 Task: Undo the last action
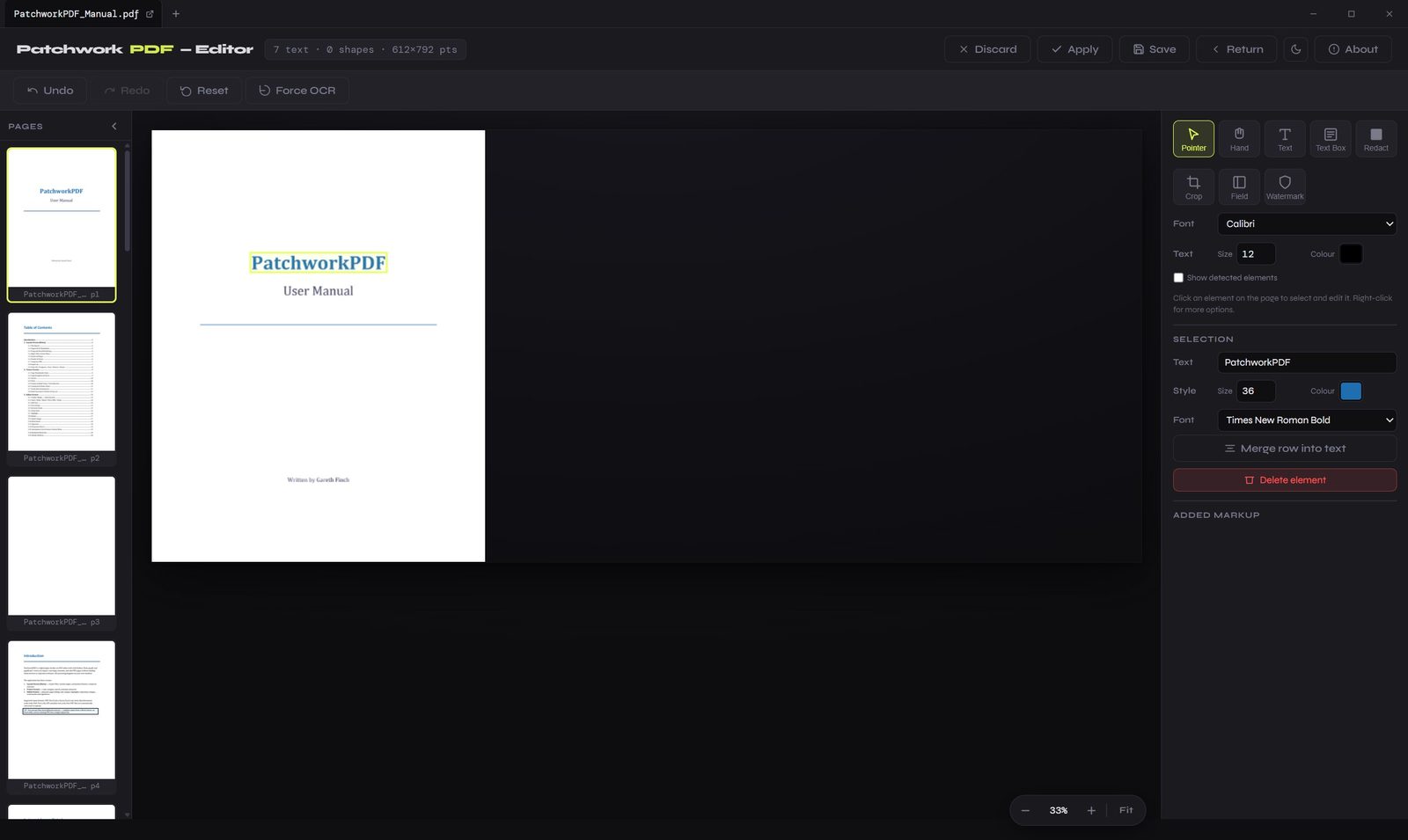click(50, 91)
